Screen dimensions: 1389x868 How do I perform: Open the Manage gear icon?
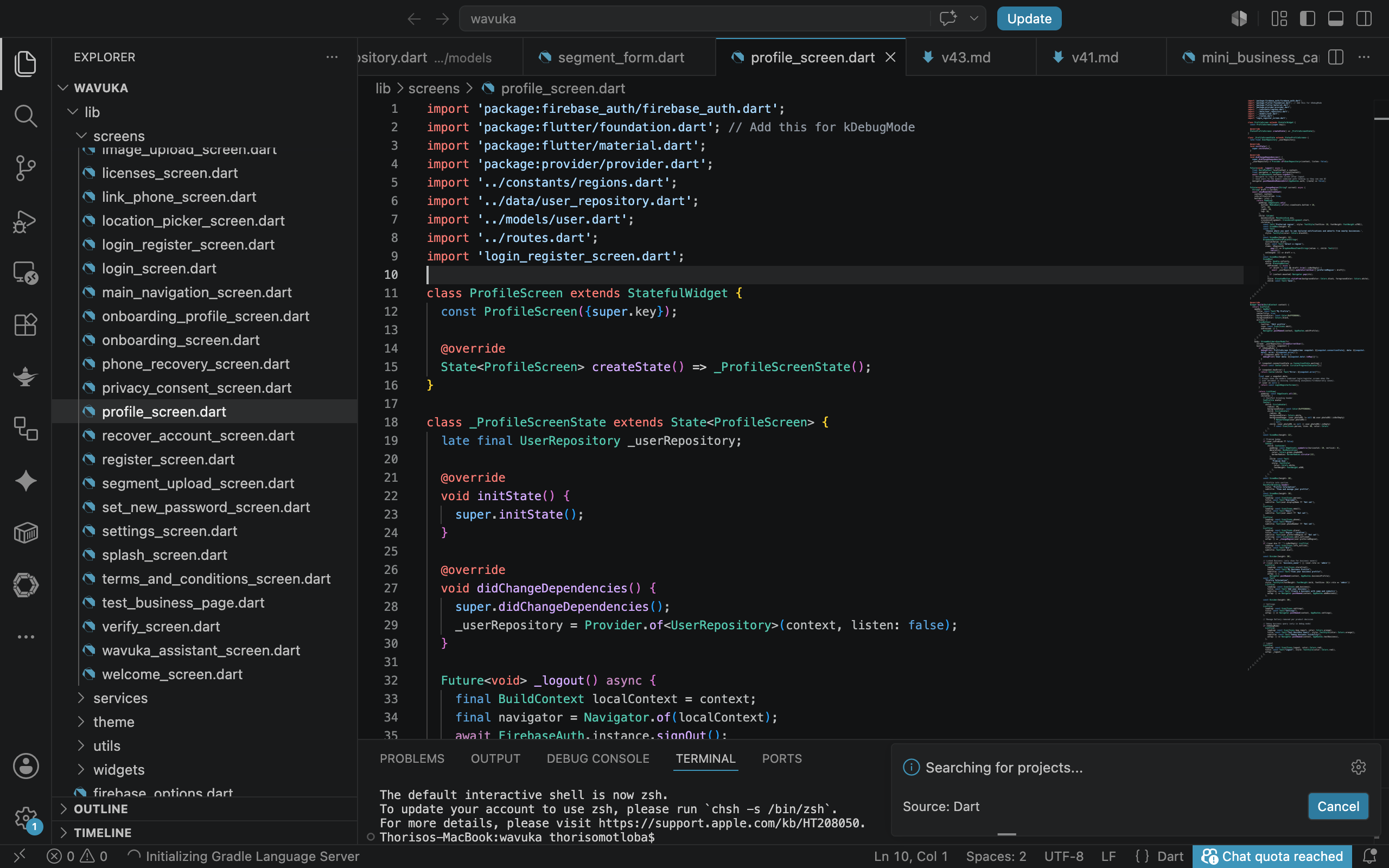26,818
